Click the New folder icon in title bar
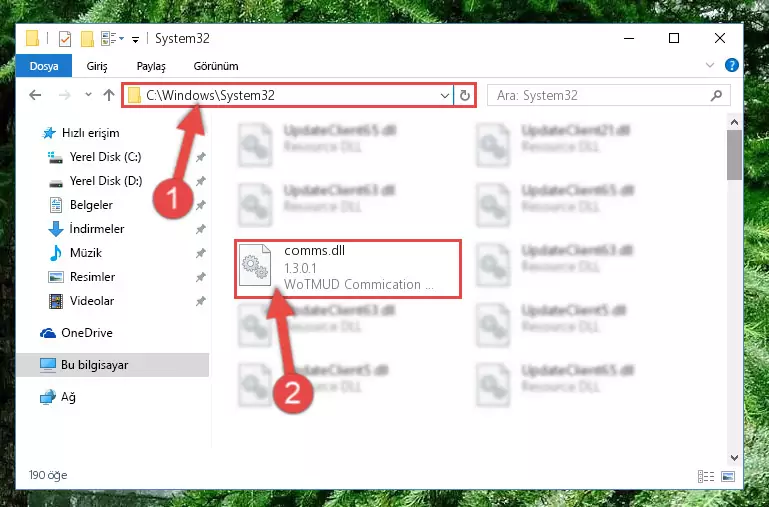Viewport: 769px width, 507px height. [87, 38]
